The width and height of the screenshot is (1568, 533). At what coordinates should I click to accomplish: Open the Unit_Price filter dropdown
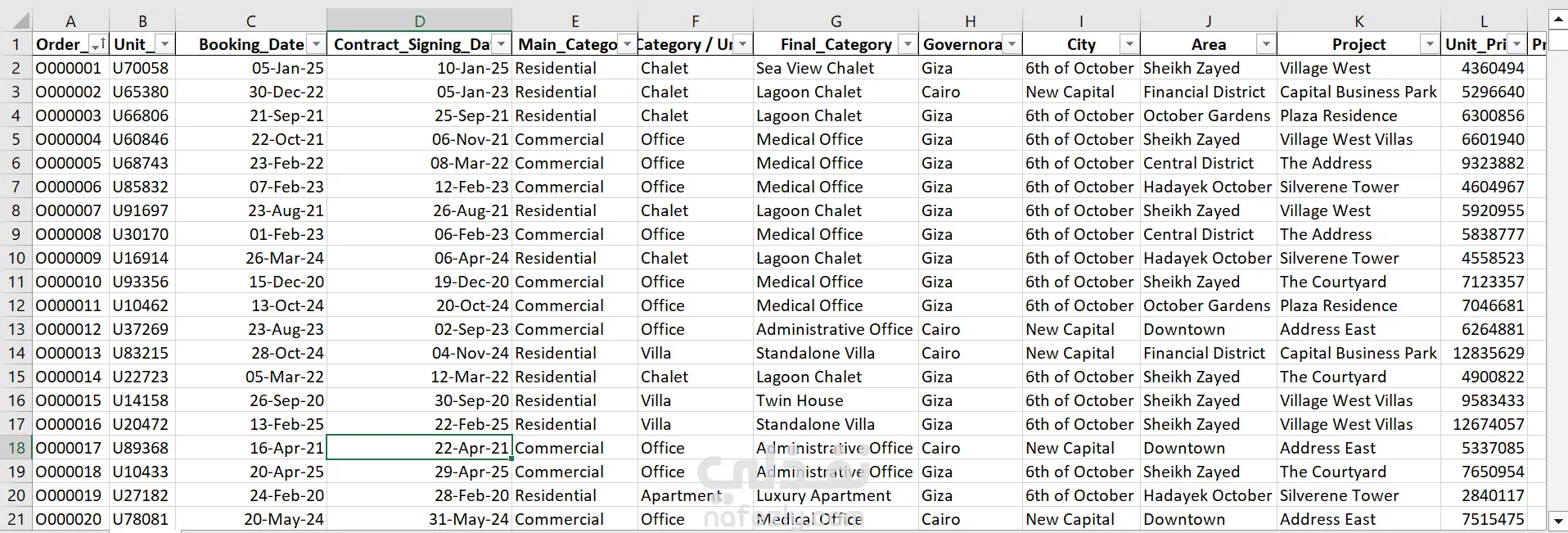pos(1516,44)
